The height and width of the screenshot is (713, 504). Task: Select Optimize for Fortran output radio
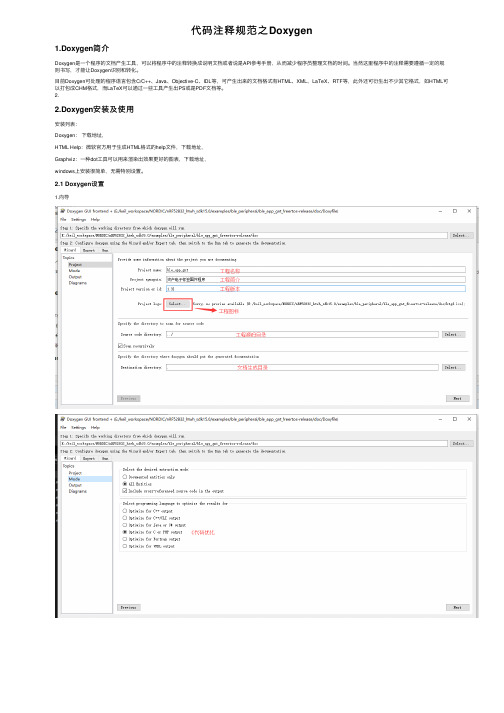click(125, 539)
